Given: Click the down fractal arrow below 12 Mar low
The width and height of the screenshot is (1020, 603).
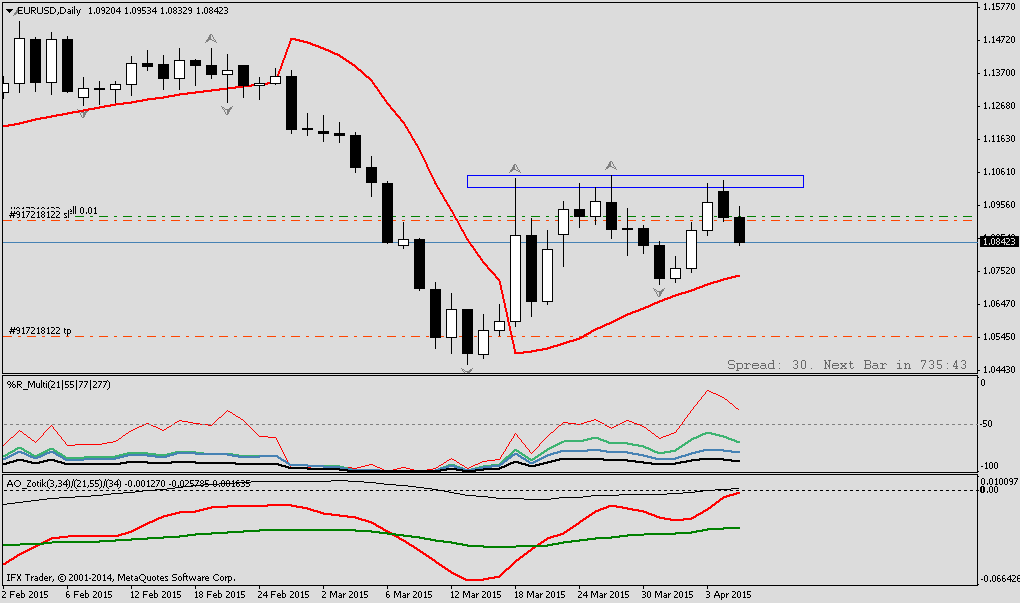Looking at the screenshot, I should (x=467, y=370).
